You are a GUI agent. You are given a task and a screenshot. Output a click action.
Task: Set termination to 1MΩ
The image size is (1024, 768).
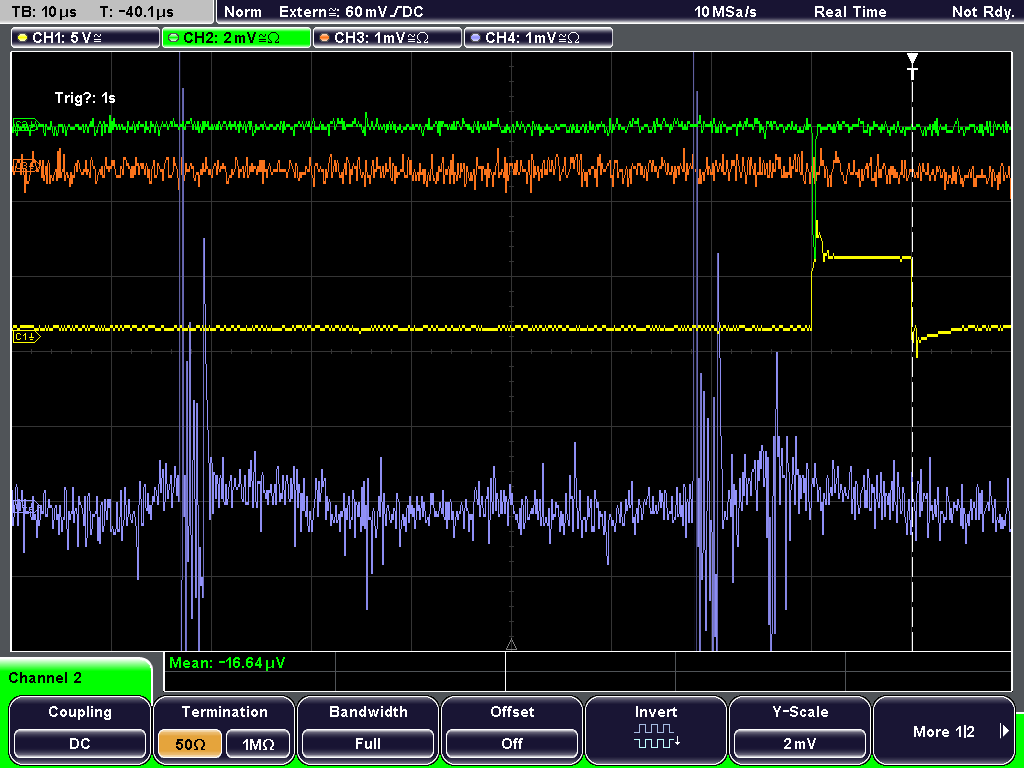click(x=258, y=744)
